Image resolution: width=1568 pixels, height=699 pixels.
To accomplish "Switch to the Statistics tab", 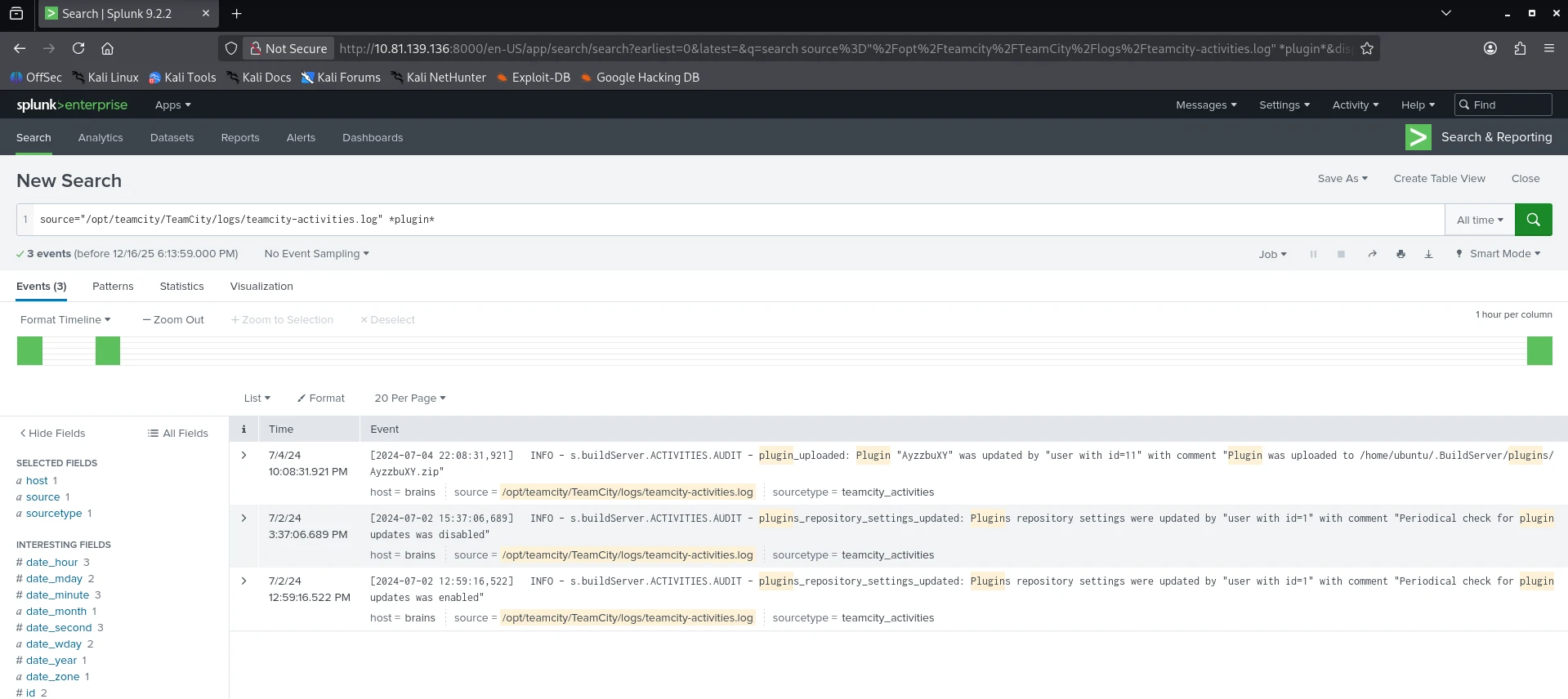I will tap(181, 286).
